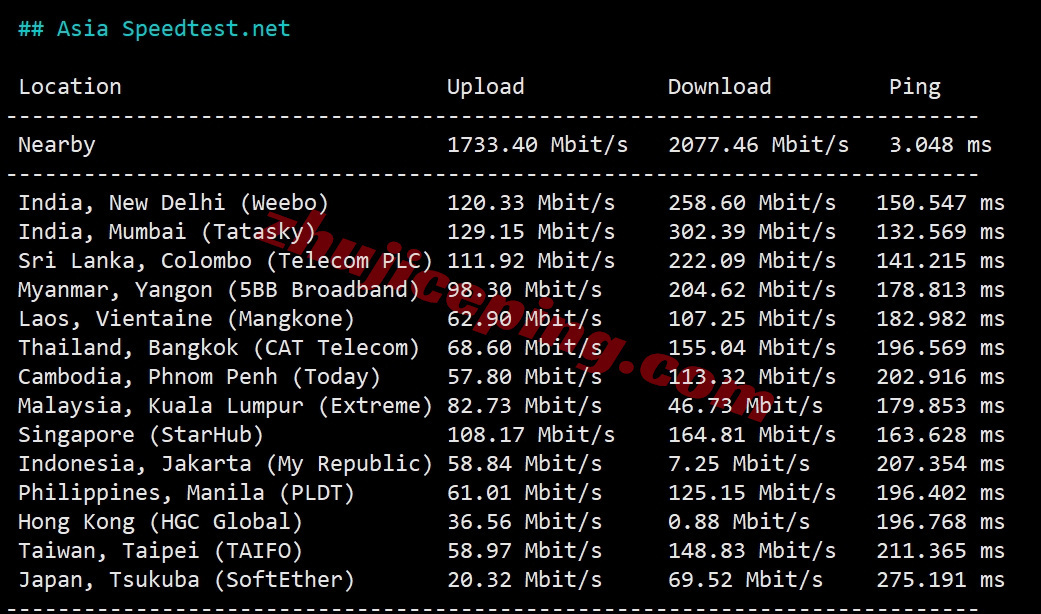
Task: Click the upload value "120.33 Mbit/s"
Action: tap(531, 202)
